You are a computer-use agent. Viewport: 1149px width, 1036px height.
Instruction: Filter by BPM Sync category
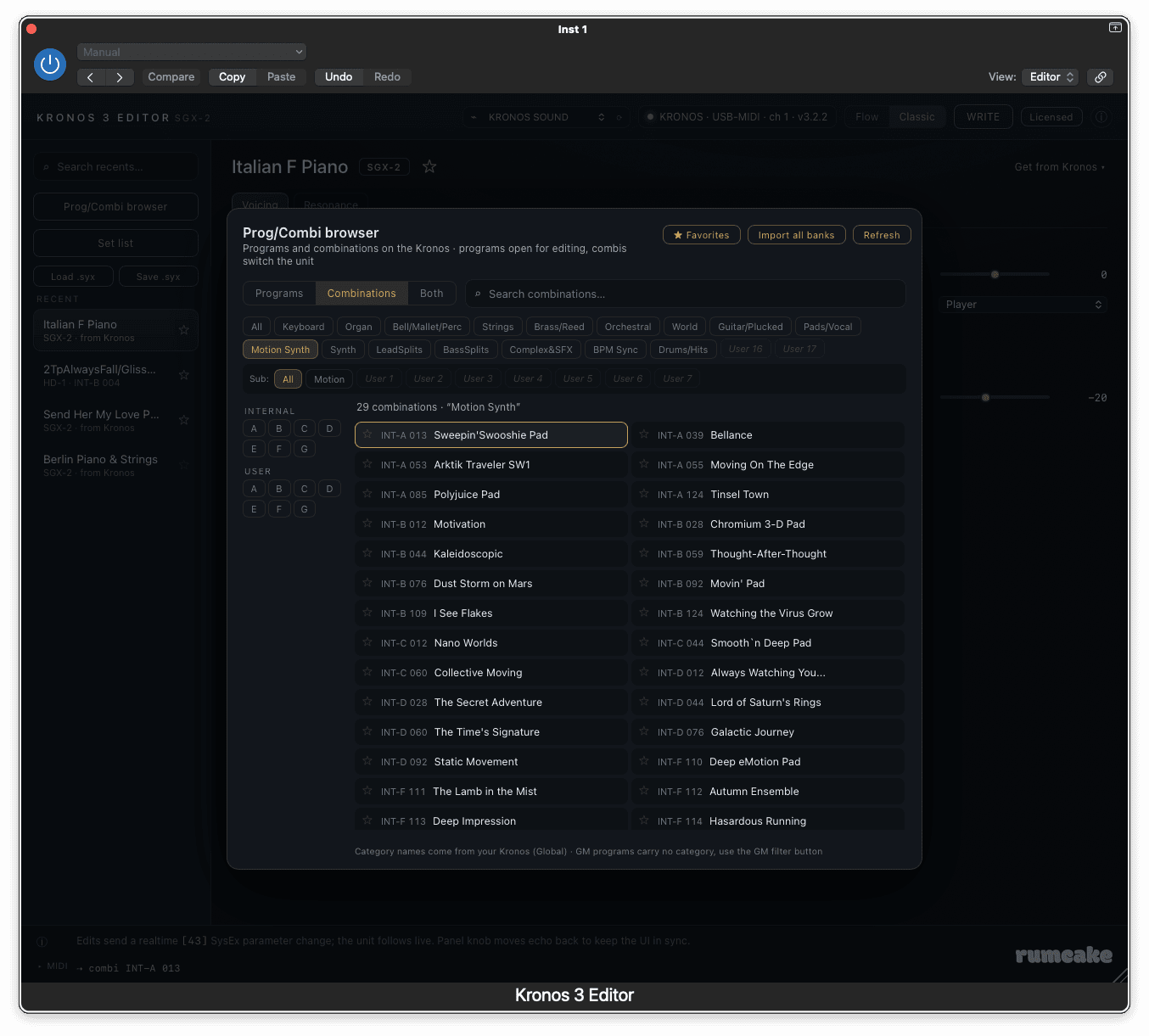(615, 350)
